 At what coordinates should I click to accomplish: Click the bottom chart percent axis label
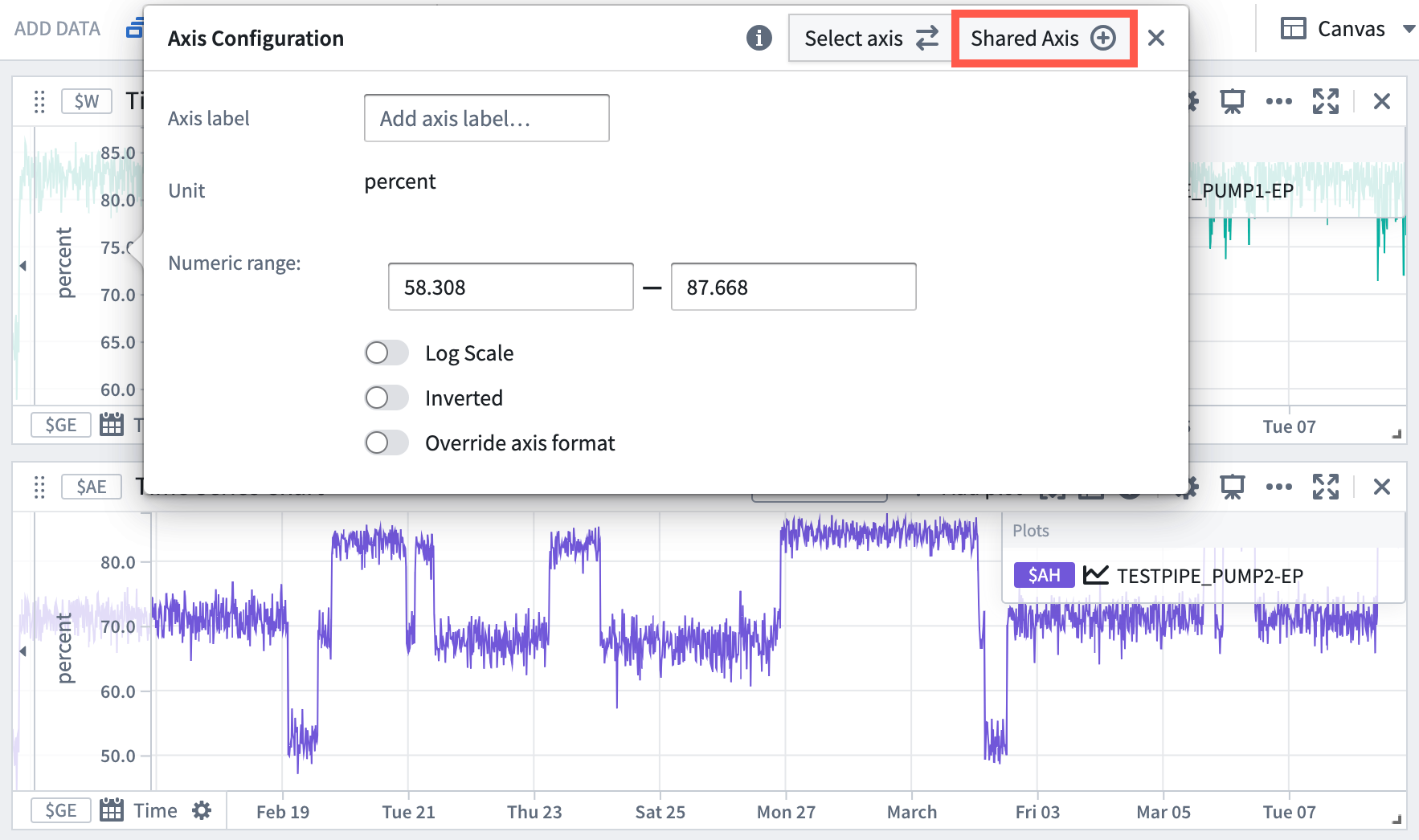click(64, 648)
